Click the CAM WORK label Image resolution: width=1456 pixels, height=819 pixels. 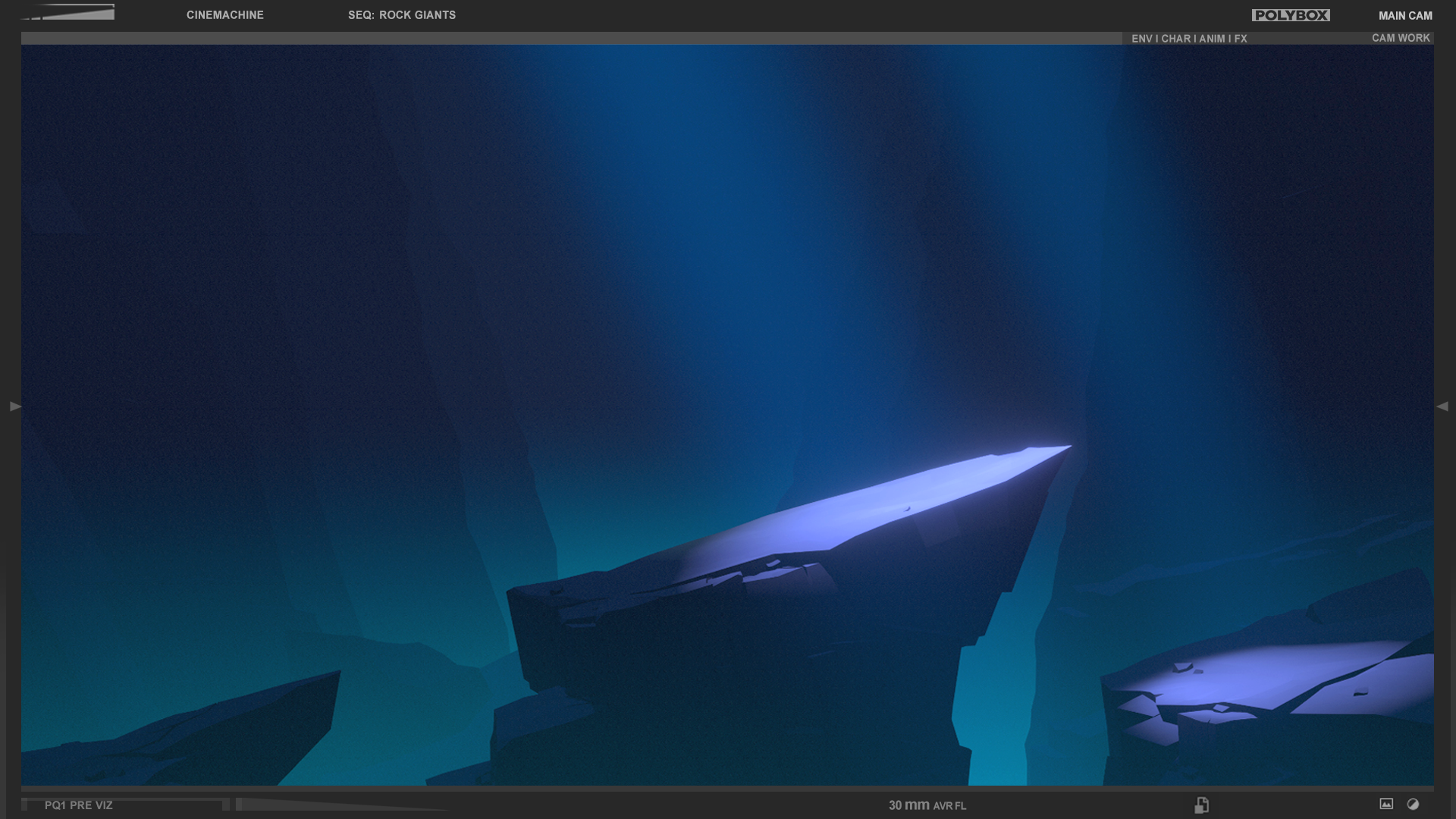point(1401,38)
